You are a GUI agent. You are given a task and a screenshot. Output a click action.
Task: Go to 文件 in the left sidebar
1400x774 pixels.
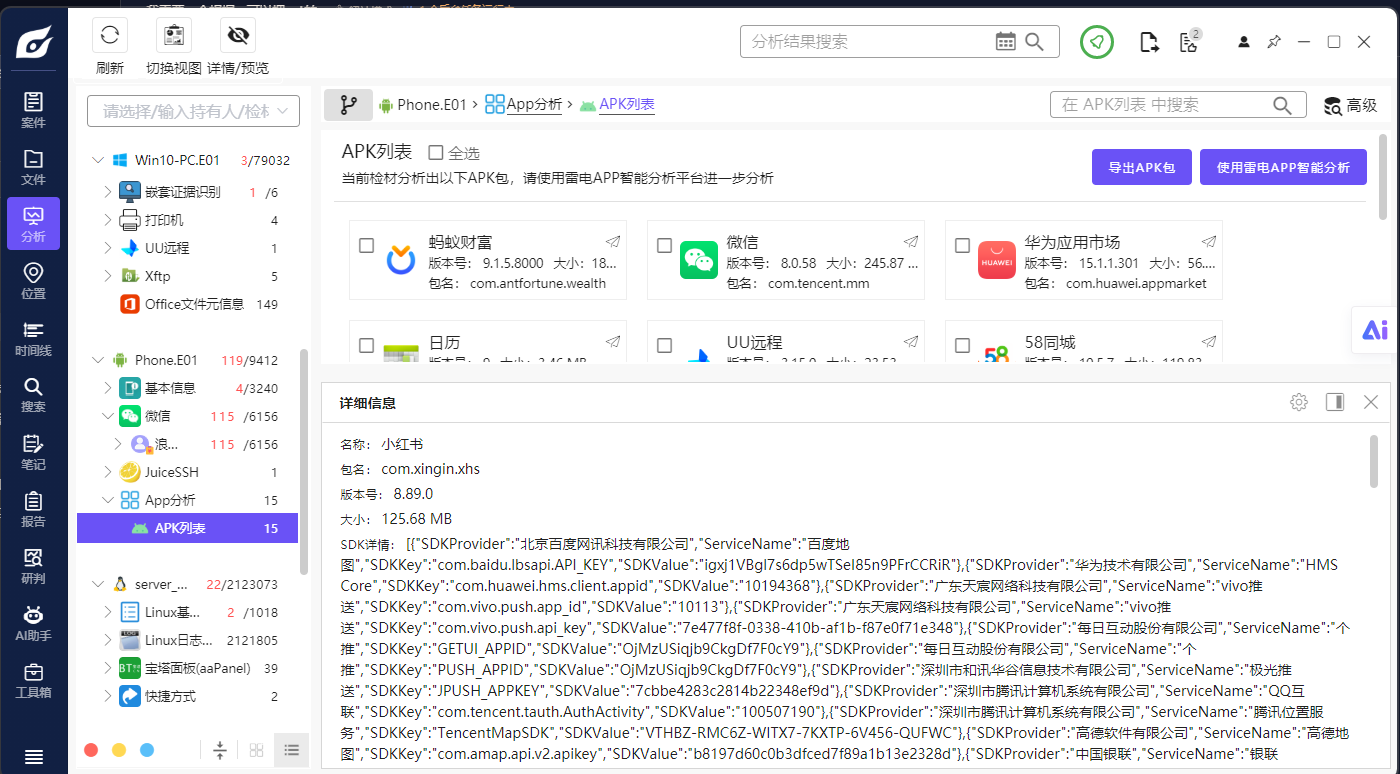click(x=33, y=166)
